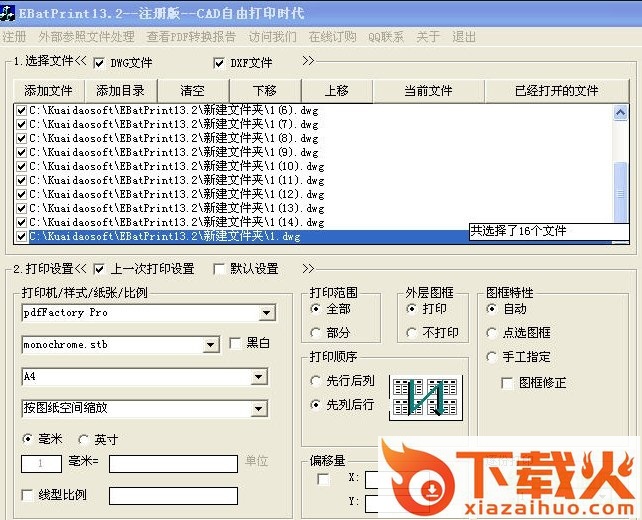Image resolution: width=642 pixels, height=520 pixels.
Task: Click the 线型比例 input field
Action: pos(173,496)
